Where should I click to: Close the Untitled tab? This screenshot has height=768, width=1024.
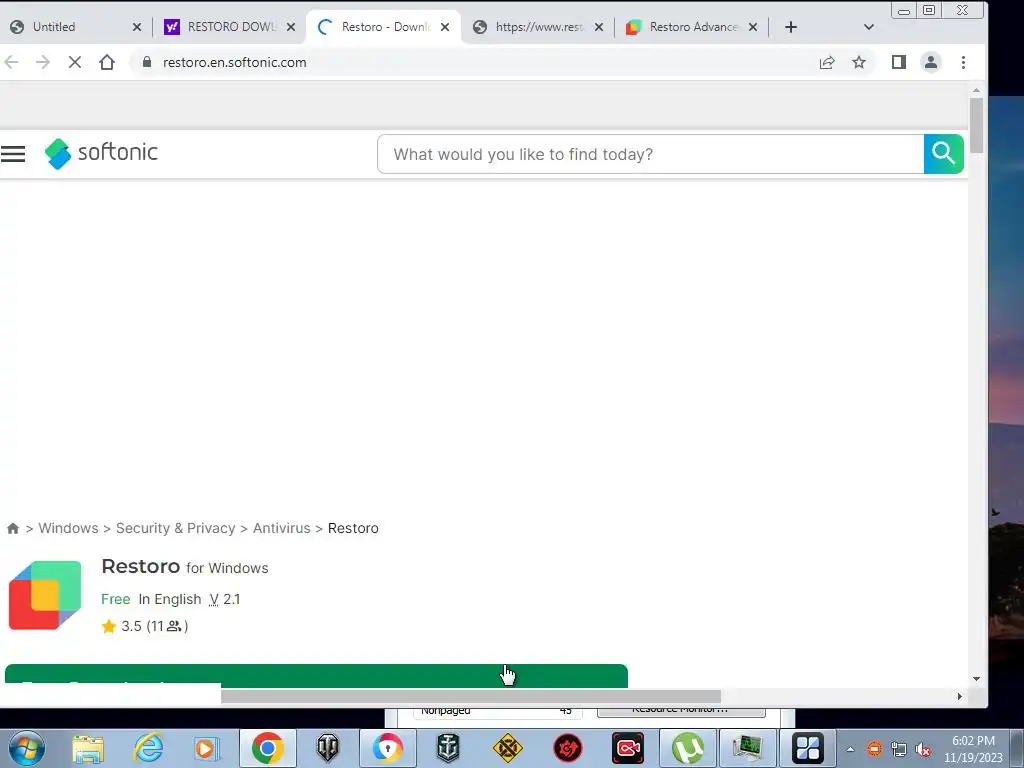coord(136,27)
